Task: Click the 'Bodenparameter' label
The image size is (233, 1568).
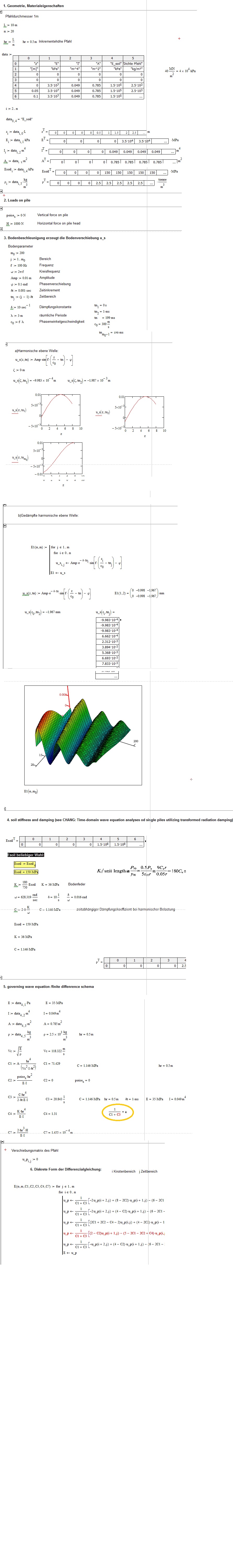Action: 21,246
